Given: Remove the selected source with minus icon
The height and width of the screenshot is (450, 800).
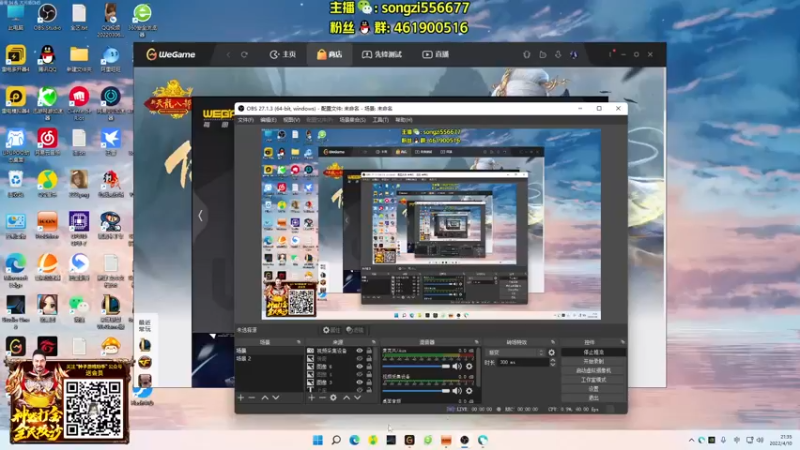Looking at the screenshot, I should click(322, 397).
